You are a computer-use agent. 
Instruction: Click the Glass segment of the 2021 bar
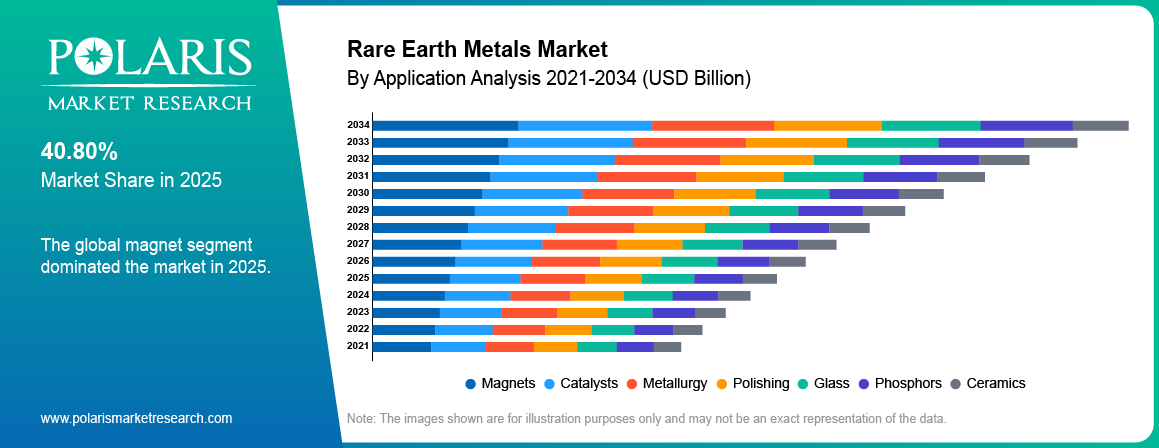pyautogui.click(x=597, y=347)
